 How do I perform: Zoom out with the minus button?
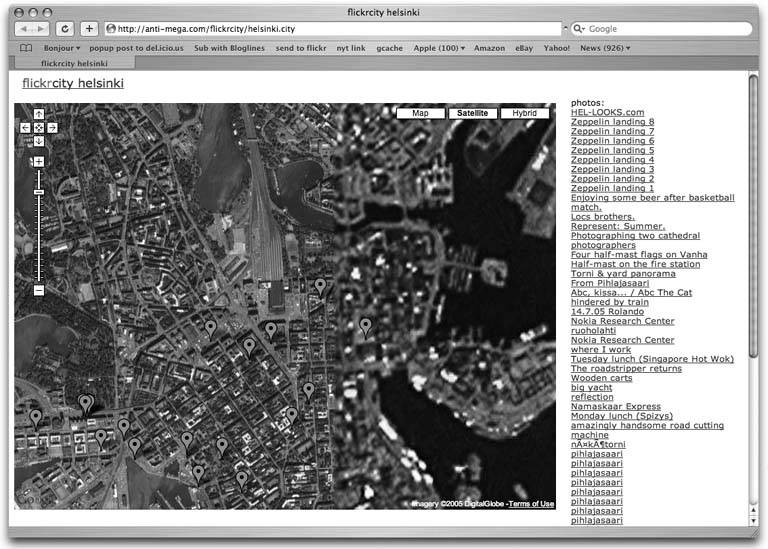[x=39, y=290]
